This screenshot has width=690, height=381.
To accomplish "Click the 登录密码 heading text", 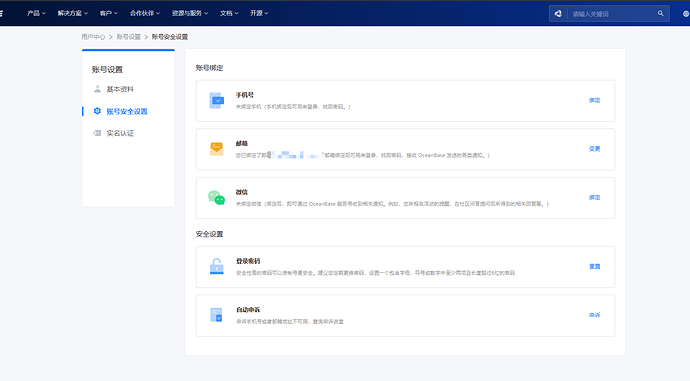I will [x=248, y=261].
